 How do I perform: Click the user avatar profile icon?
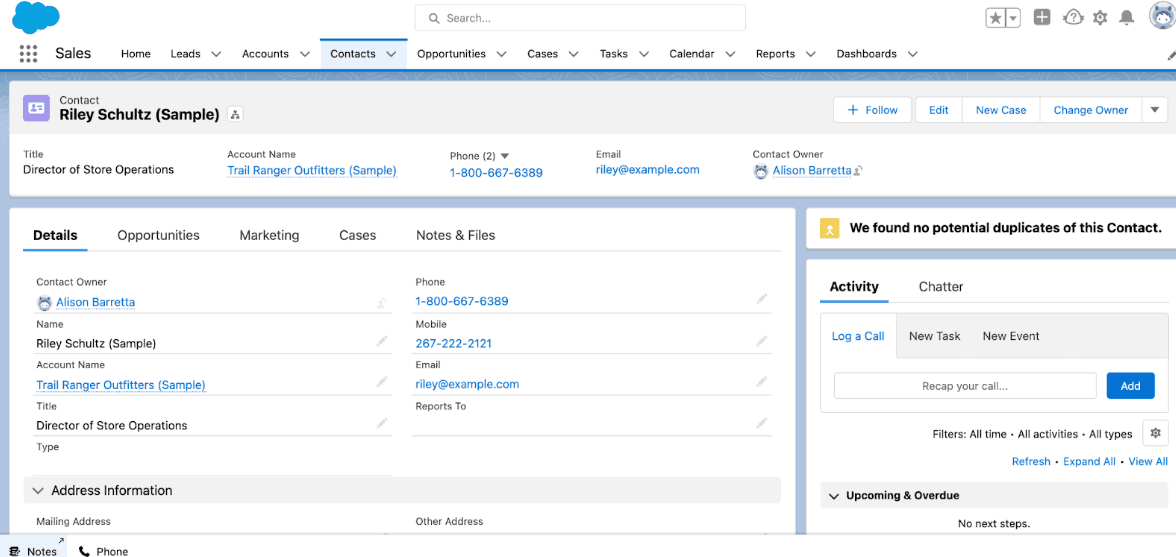click(x=1161, y=17)
